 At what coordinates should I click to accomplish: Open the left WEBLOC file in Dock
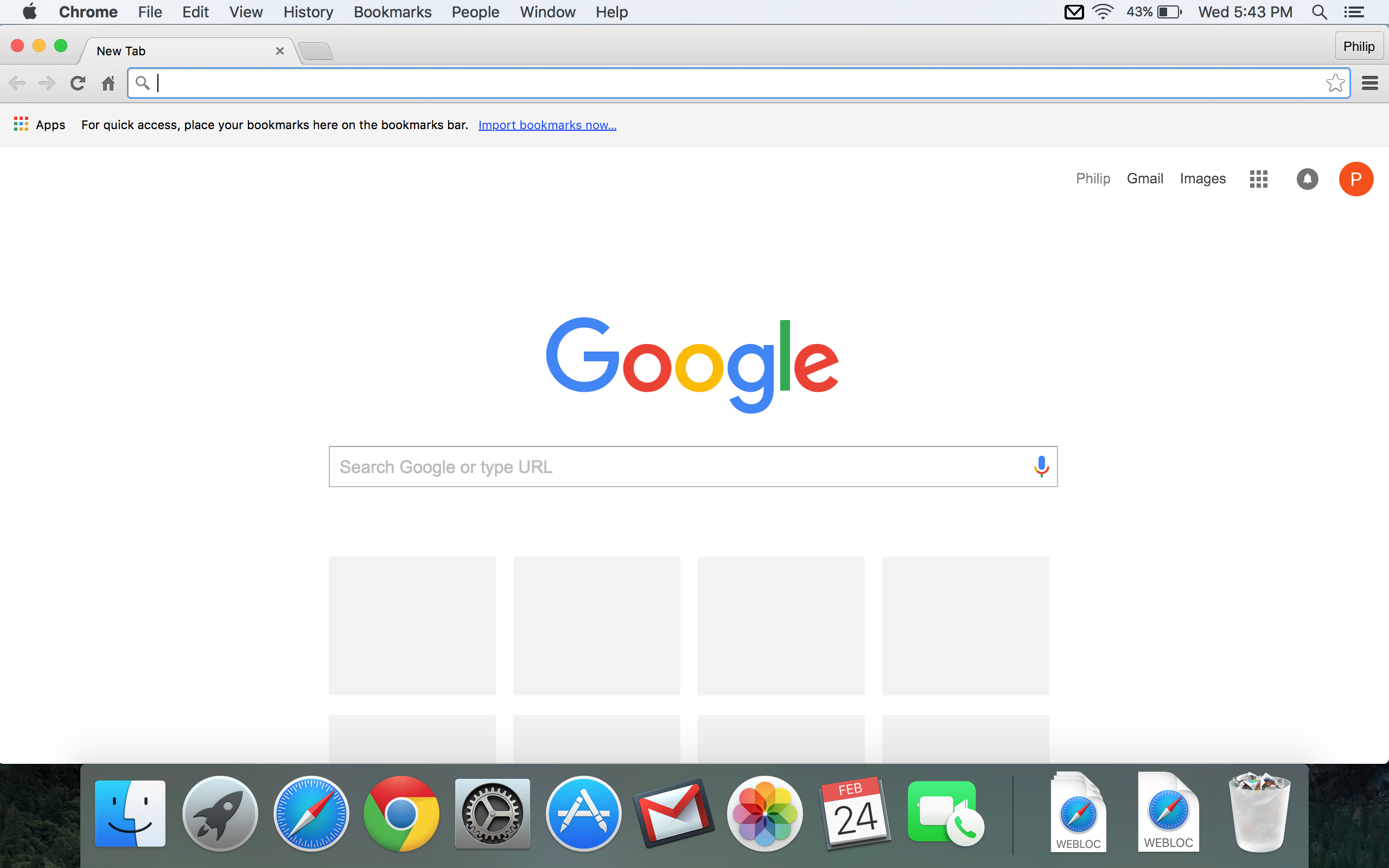(1078, 812)
